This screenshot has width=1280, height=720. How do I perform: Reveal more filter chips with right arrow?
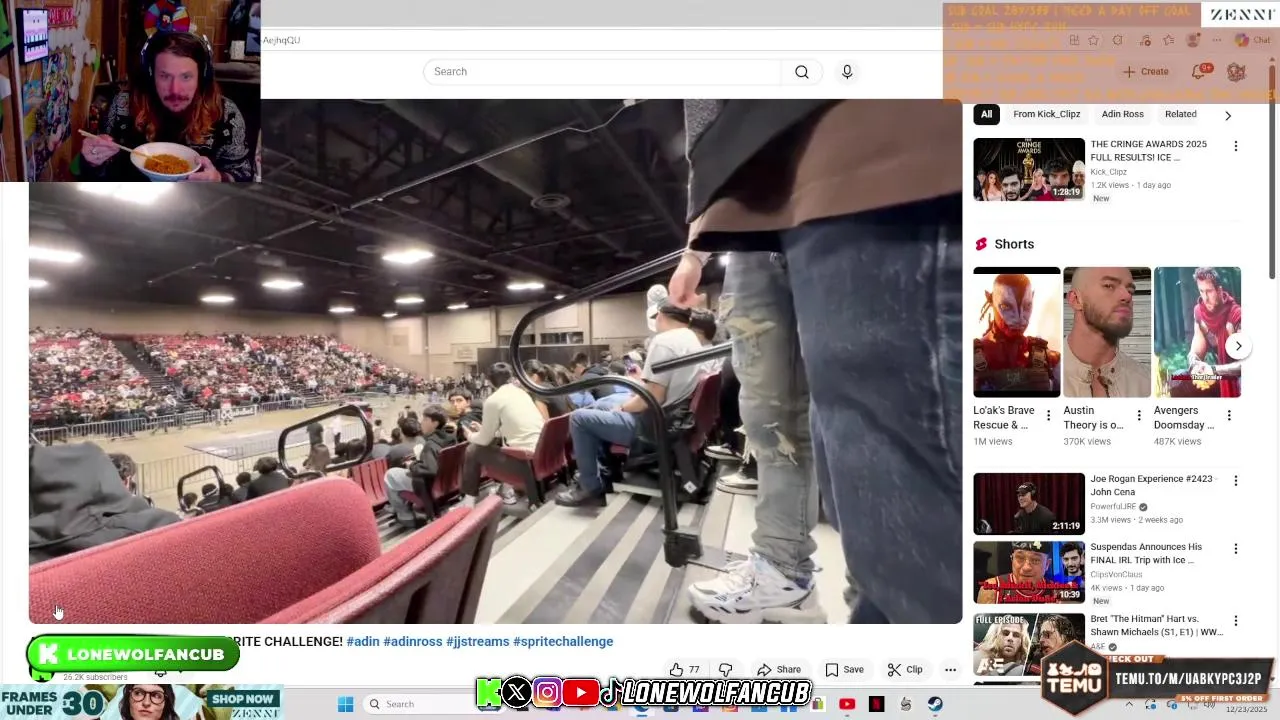(1228, 115)
